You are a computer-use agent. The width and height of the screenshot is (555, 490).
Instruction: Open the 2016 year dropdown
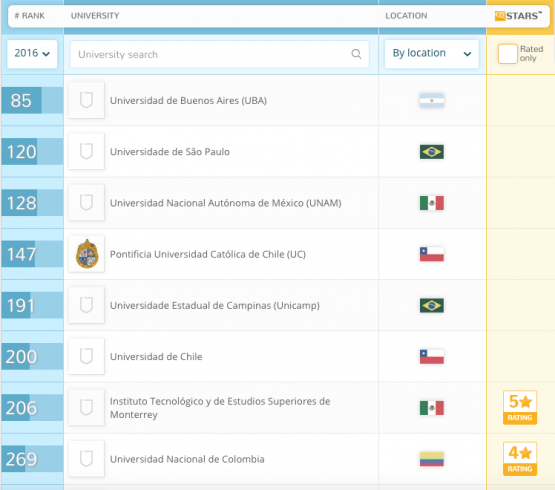[x=32, y=54]
